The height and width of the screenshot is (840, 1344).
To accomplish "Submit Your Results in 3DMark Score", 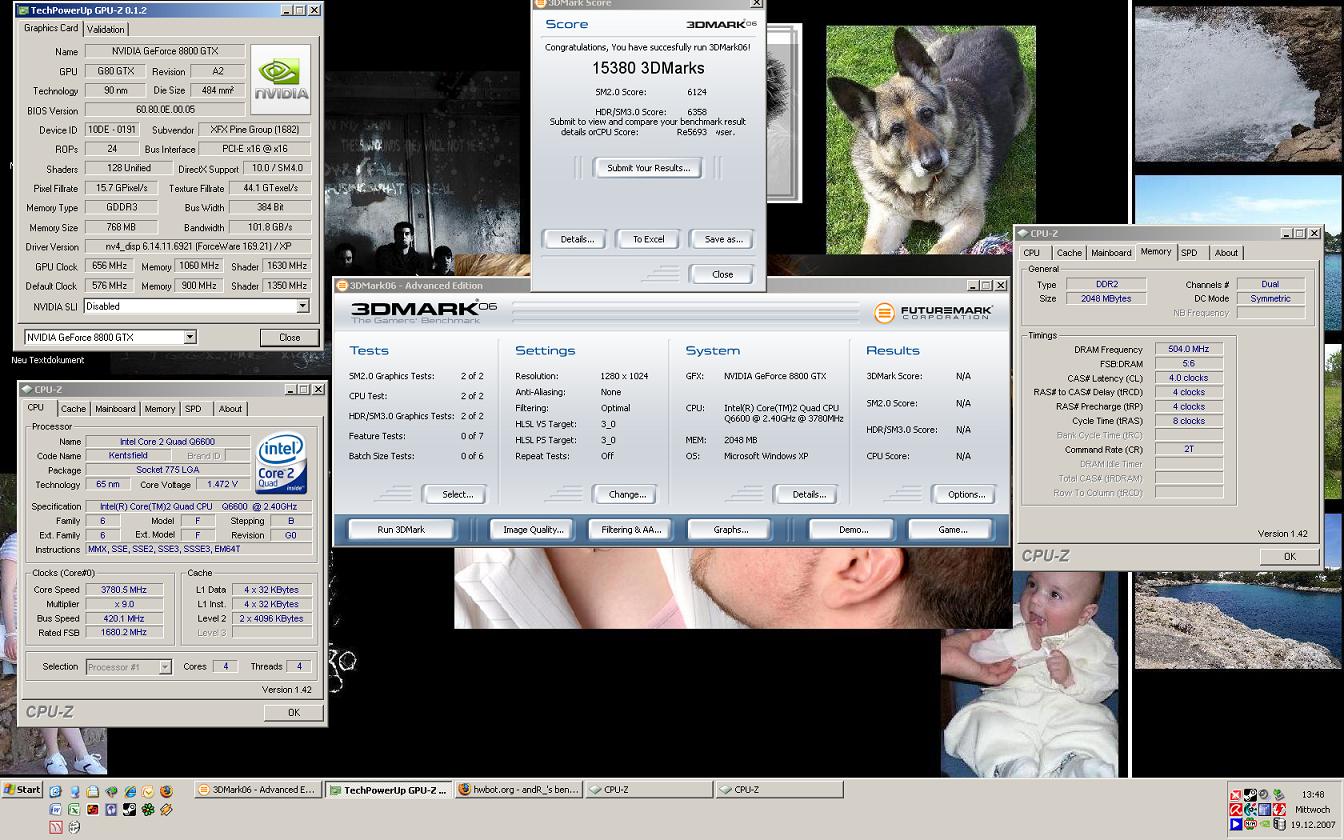I will (648, 168).
